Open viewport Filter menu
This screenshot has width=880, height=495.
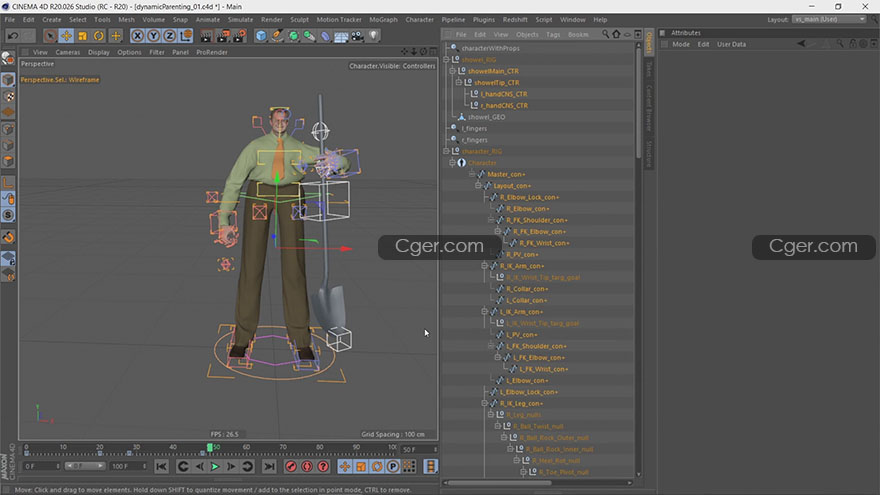tap(157, 52)
